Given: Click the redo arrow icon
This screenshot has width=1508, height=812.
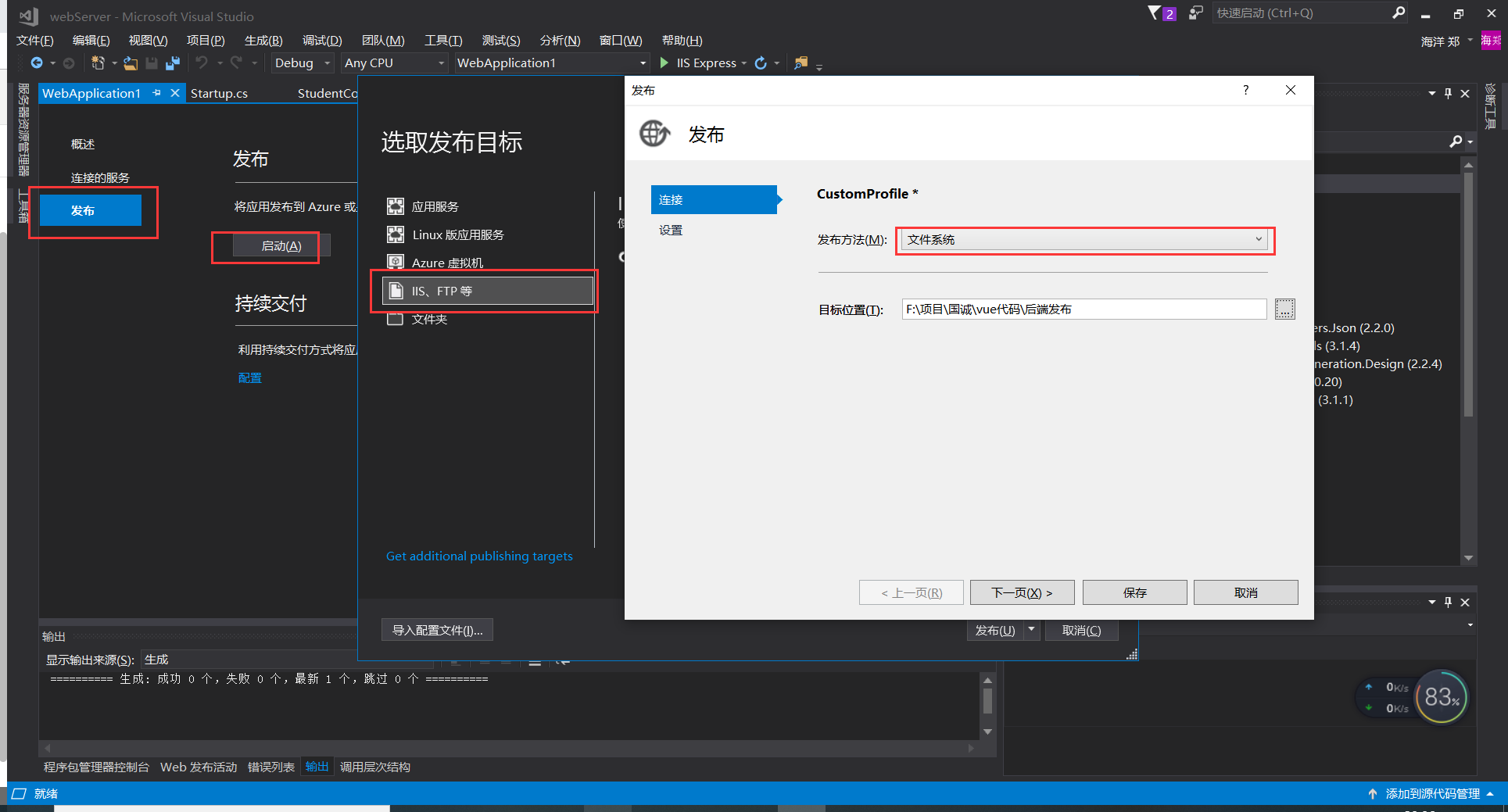Looking at the screenshot, I should click(x=236, y=63).
